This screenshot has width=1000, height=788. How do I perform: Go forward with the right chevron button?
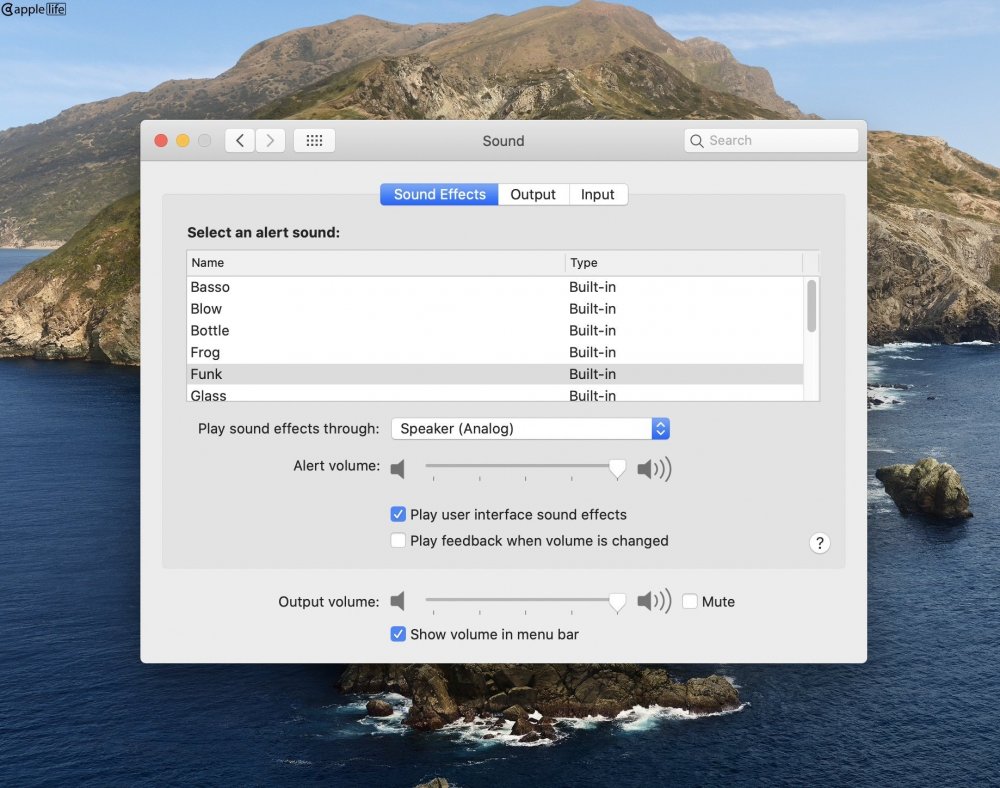pos(270,140)
